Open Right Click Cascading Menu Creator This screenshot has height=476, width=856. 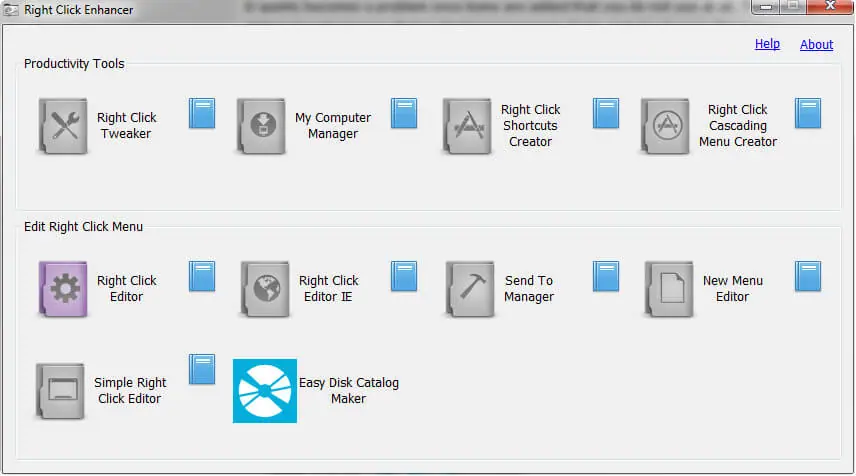(665, 126)
